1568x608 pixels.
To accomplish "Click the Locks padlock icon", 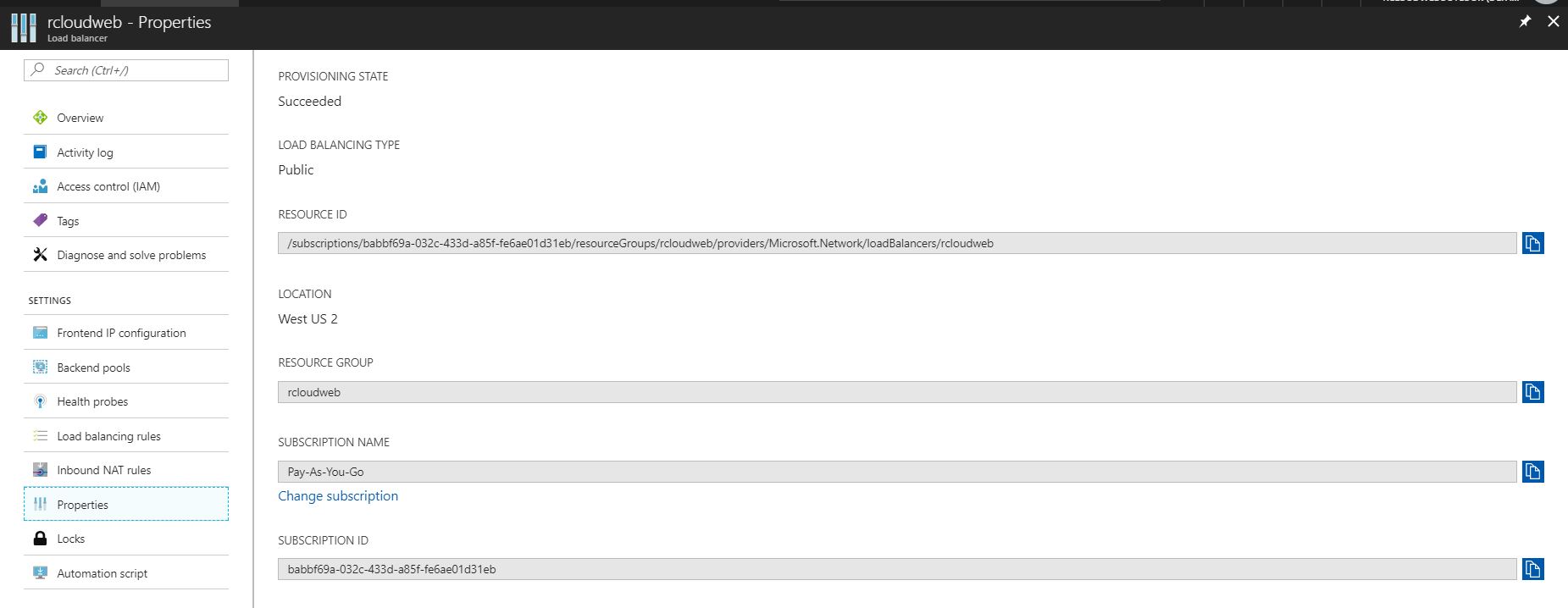I will (40, 539).
